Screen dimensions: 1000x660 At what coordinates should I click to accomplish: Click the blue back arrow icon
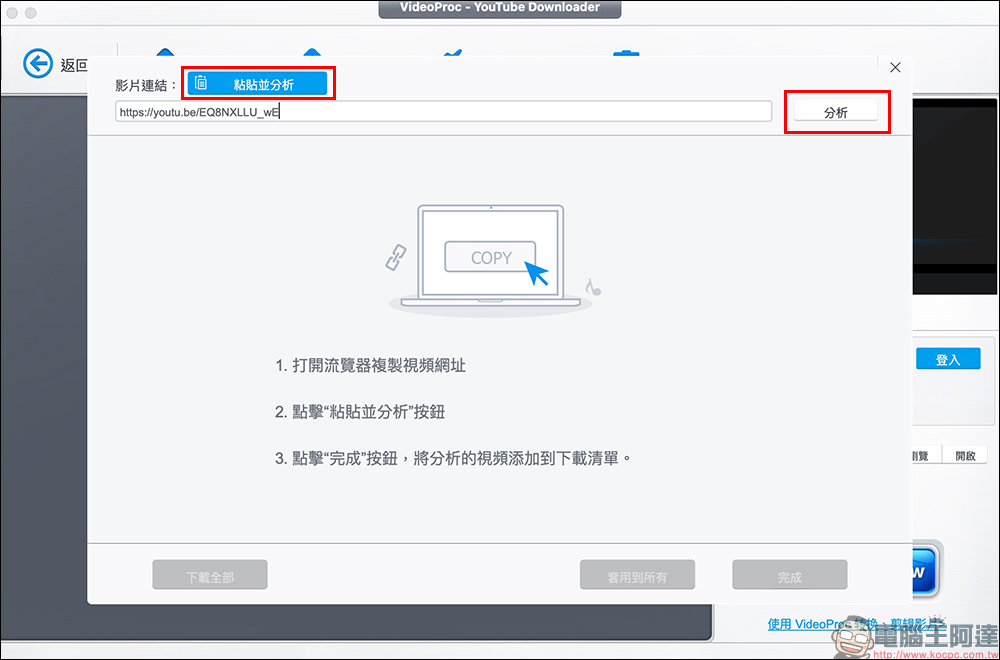[x=38, y=64]
